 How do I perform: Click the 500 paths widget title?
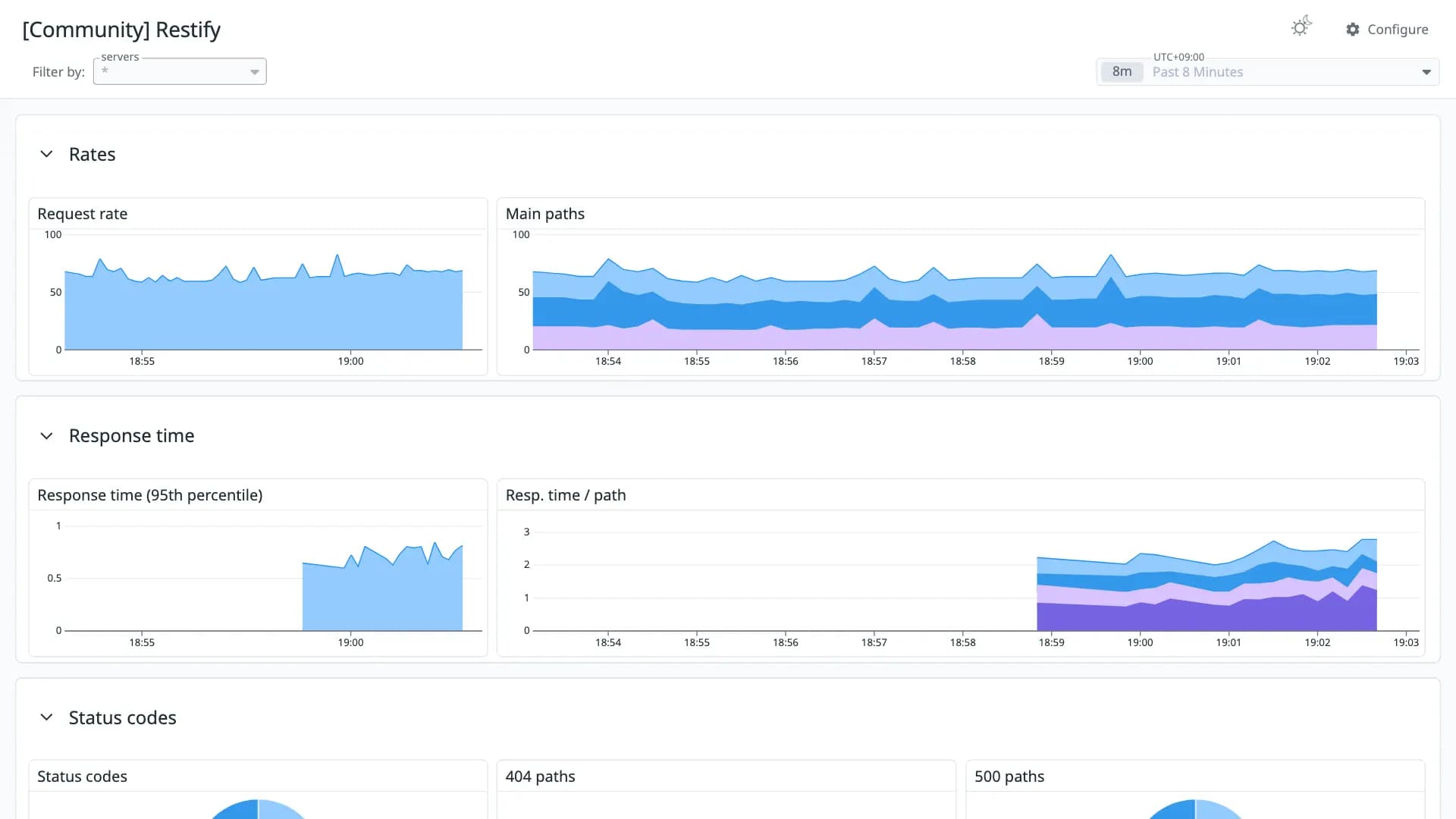[1009, 777]
